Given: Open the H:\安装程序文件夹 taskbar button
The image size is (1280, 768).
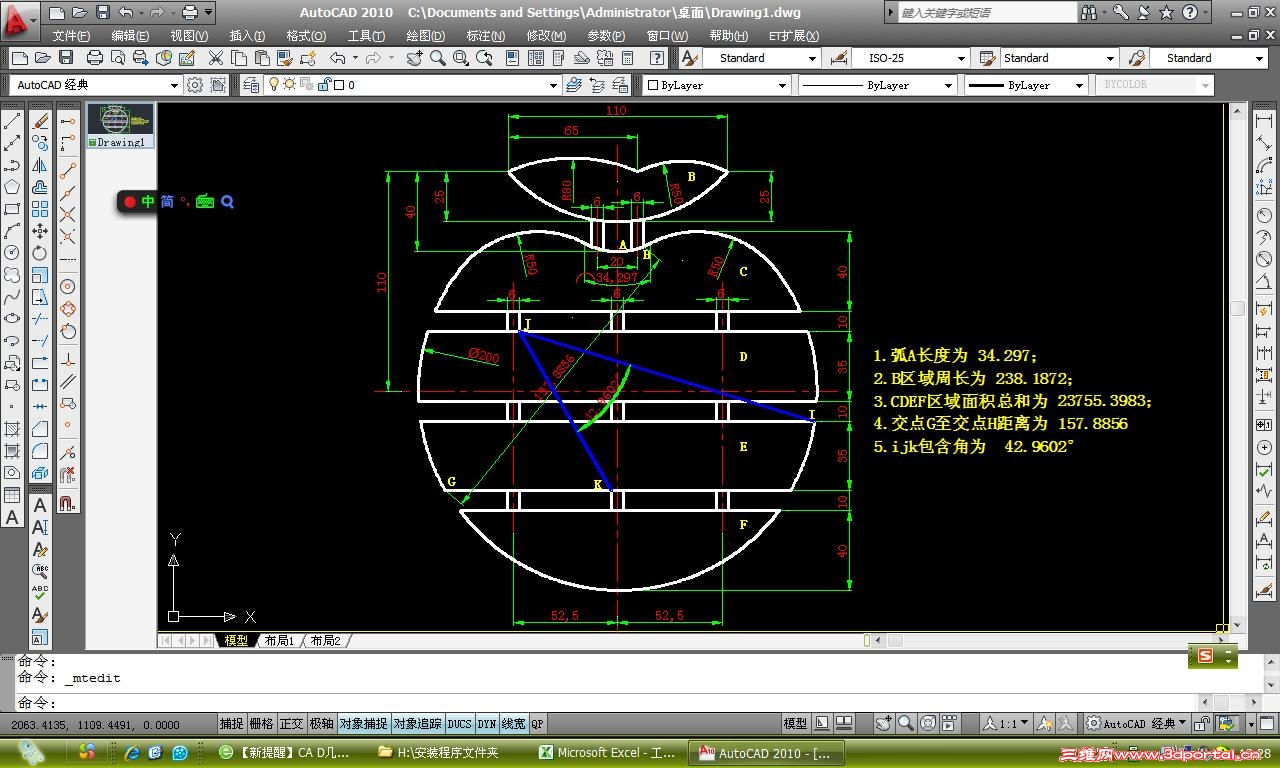Looking at the screenshot, I should 448,753.
